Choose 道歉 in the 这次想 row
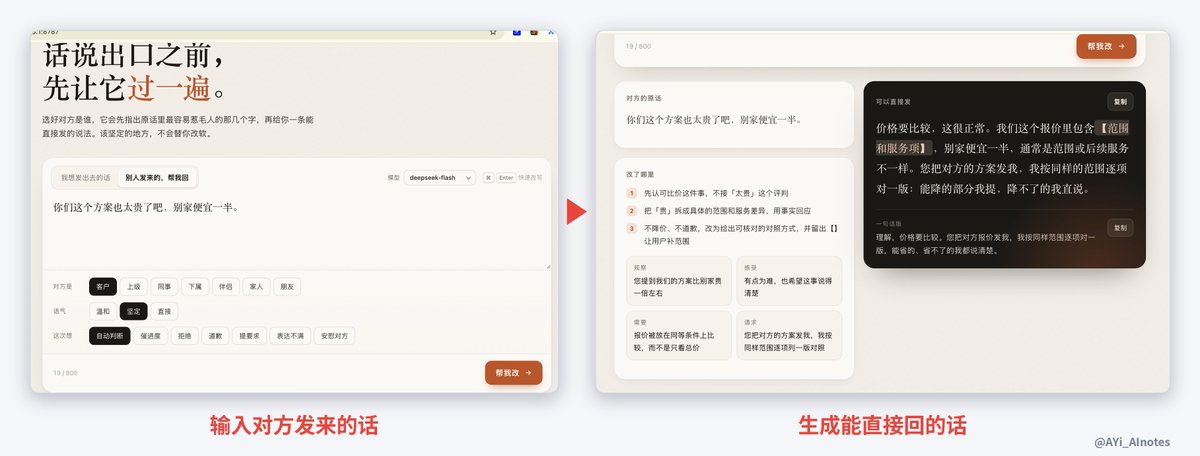The height and width of the screenshot is (456, 1200). [x=215, y=336]
